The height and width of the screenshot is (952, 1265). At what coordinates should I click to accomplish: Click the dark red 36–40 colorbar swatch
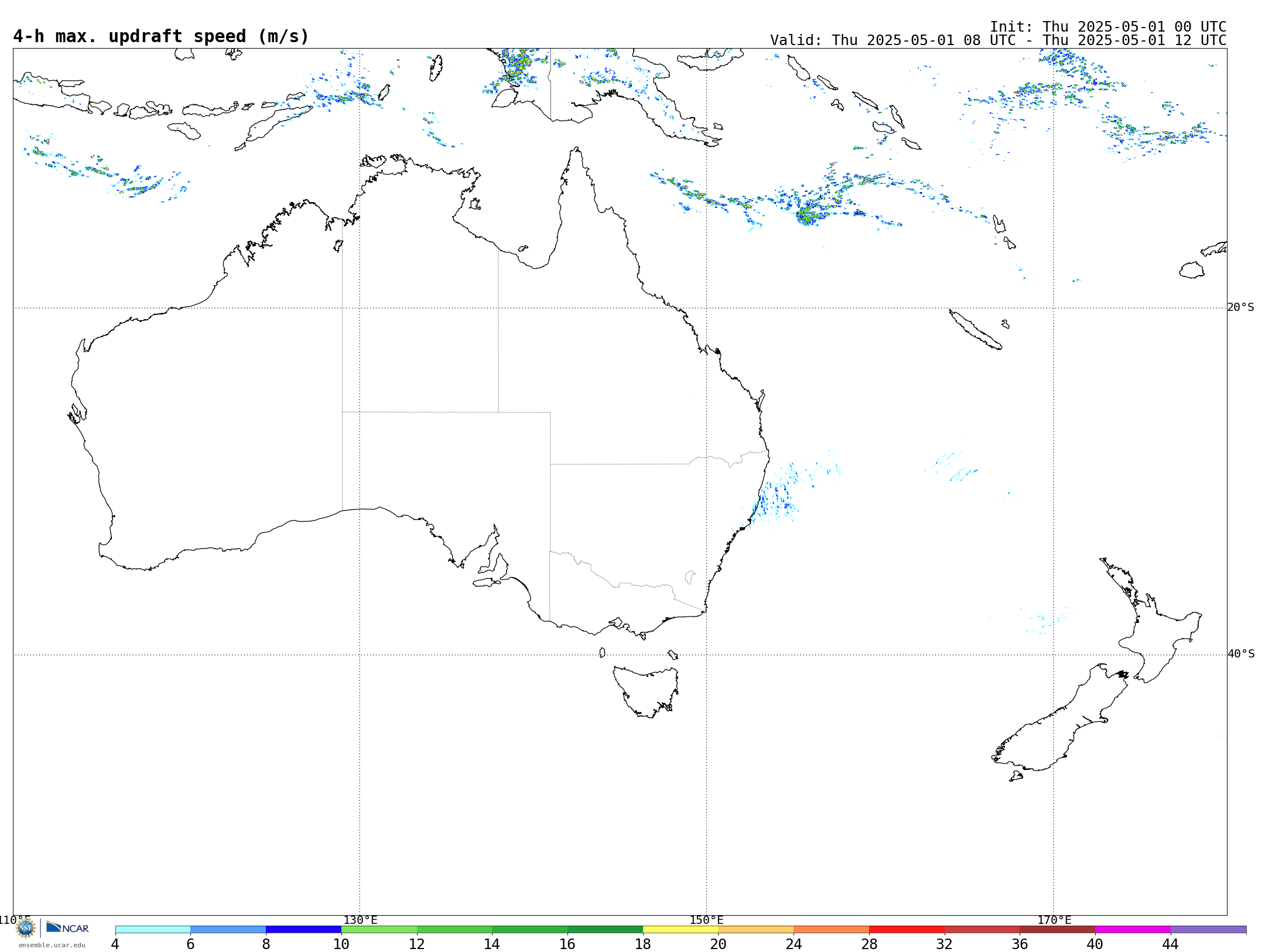pos(1057,929)
